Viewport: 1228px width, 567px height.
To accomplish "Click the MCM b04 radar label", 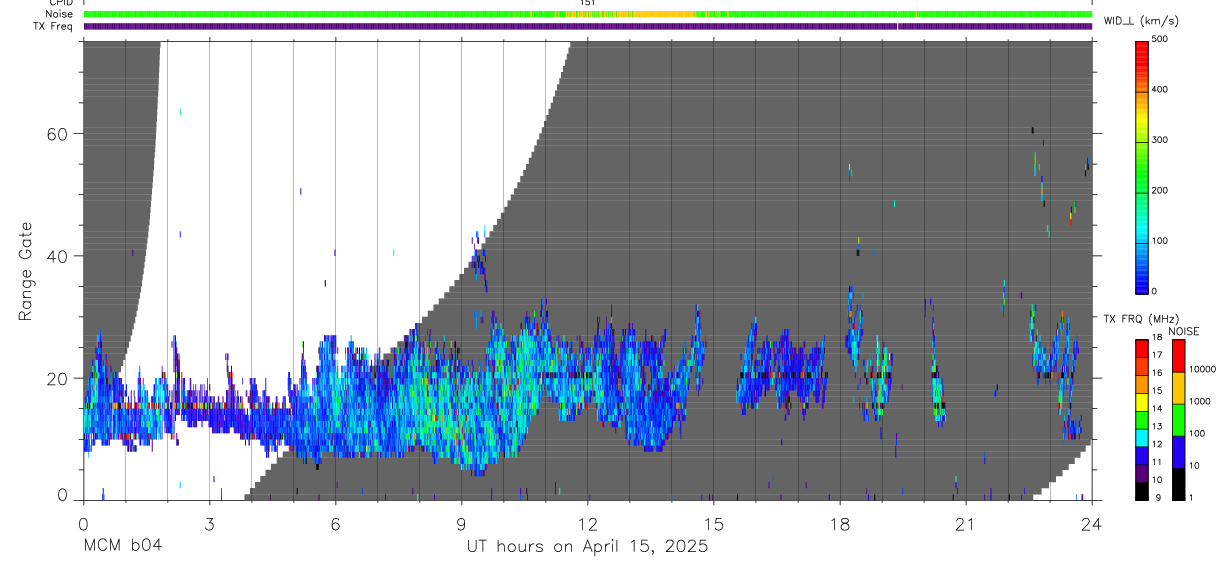I will [x=122, y=546].
